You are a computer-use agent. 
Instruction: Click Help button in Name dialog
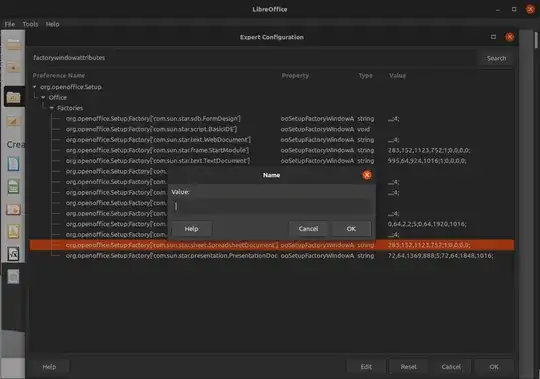(191, 229)
